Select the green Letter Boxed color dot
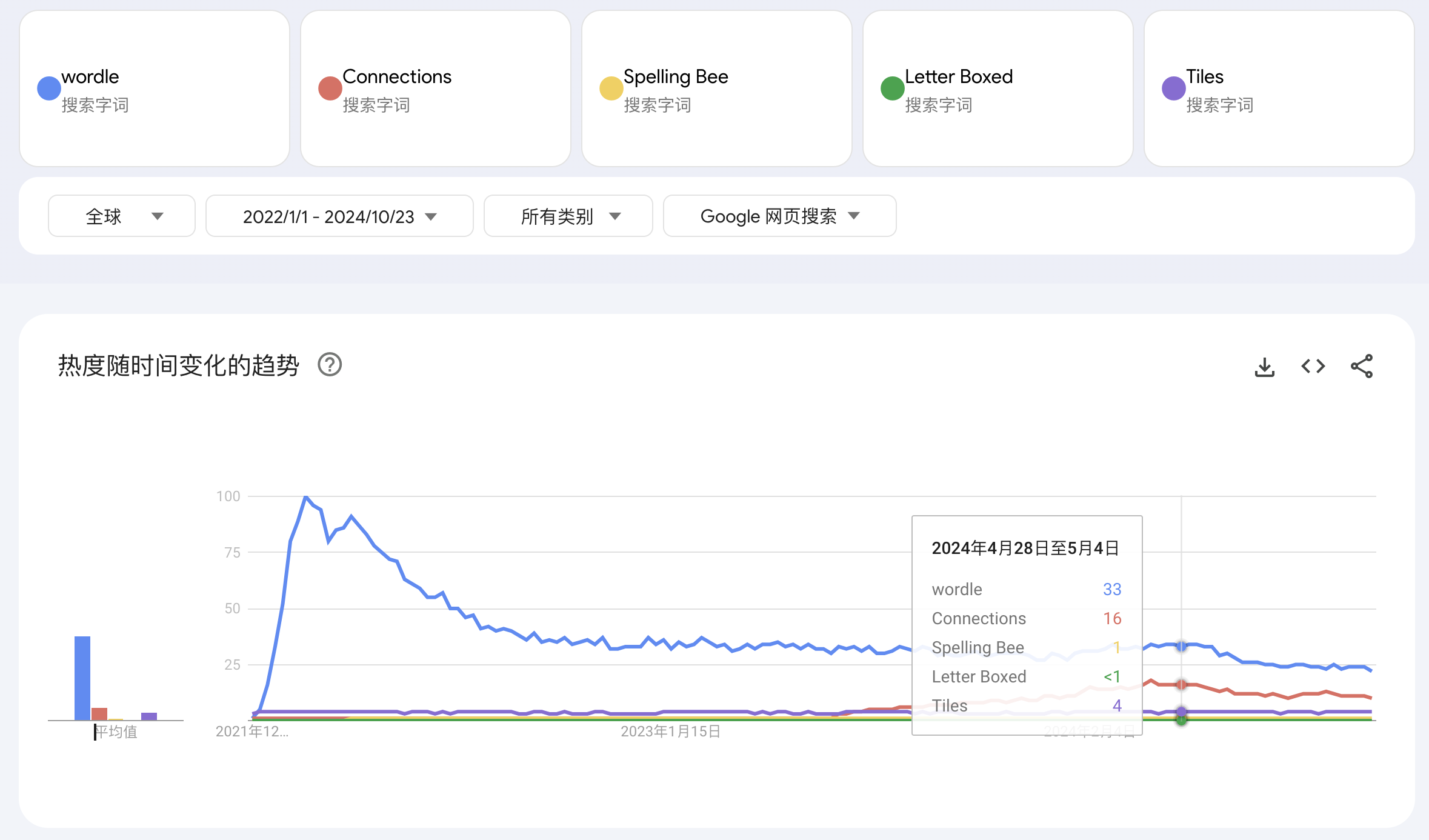This screenshot has width=1429, height=840. click(893, 88)
